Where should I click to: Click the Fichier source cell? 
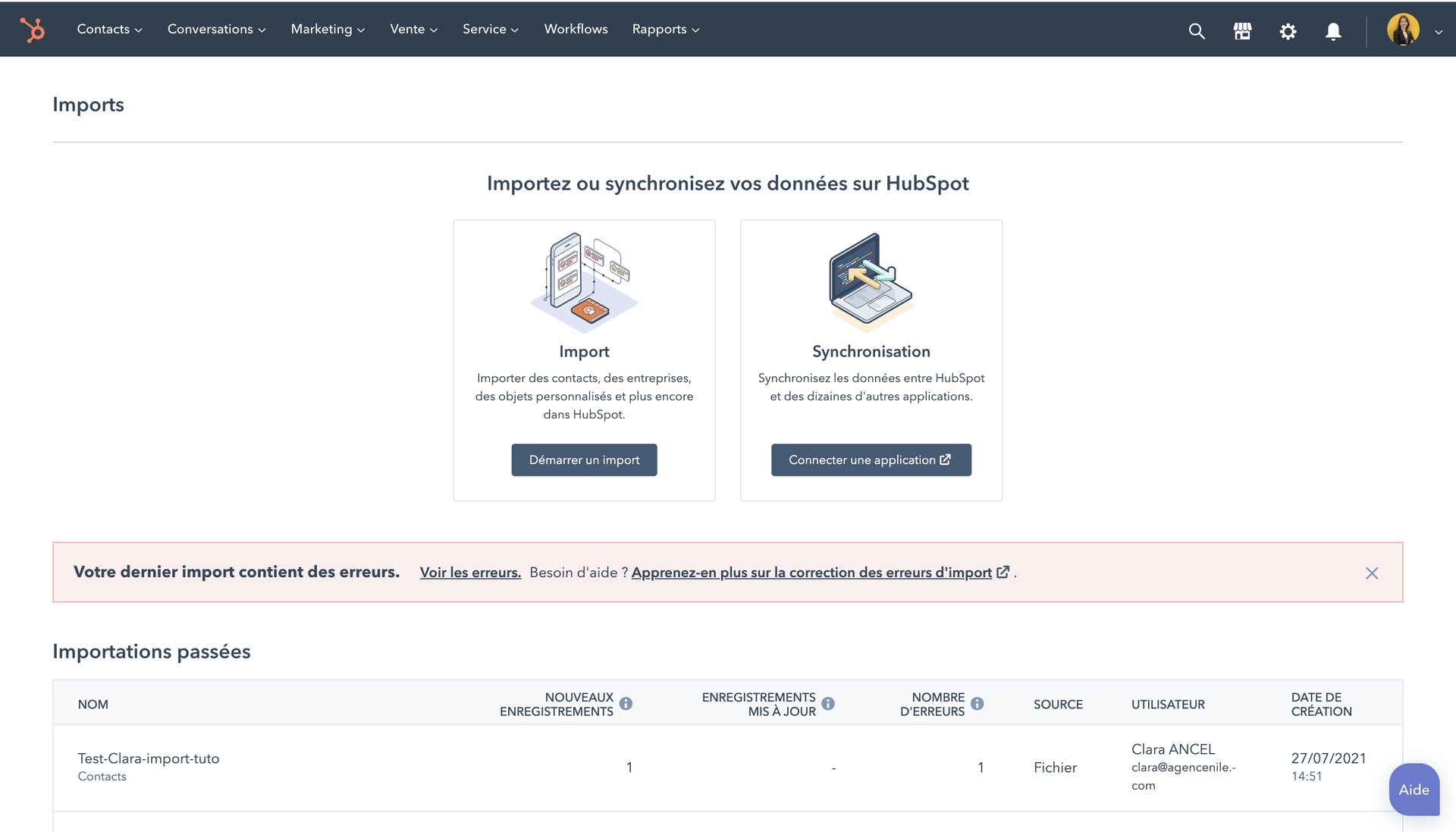[1055, 768]
